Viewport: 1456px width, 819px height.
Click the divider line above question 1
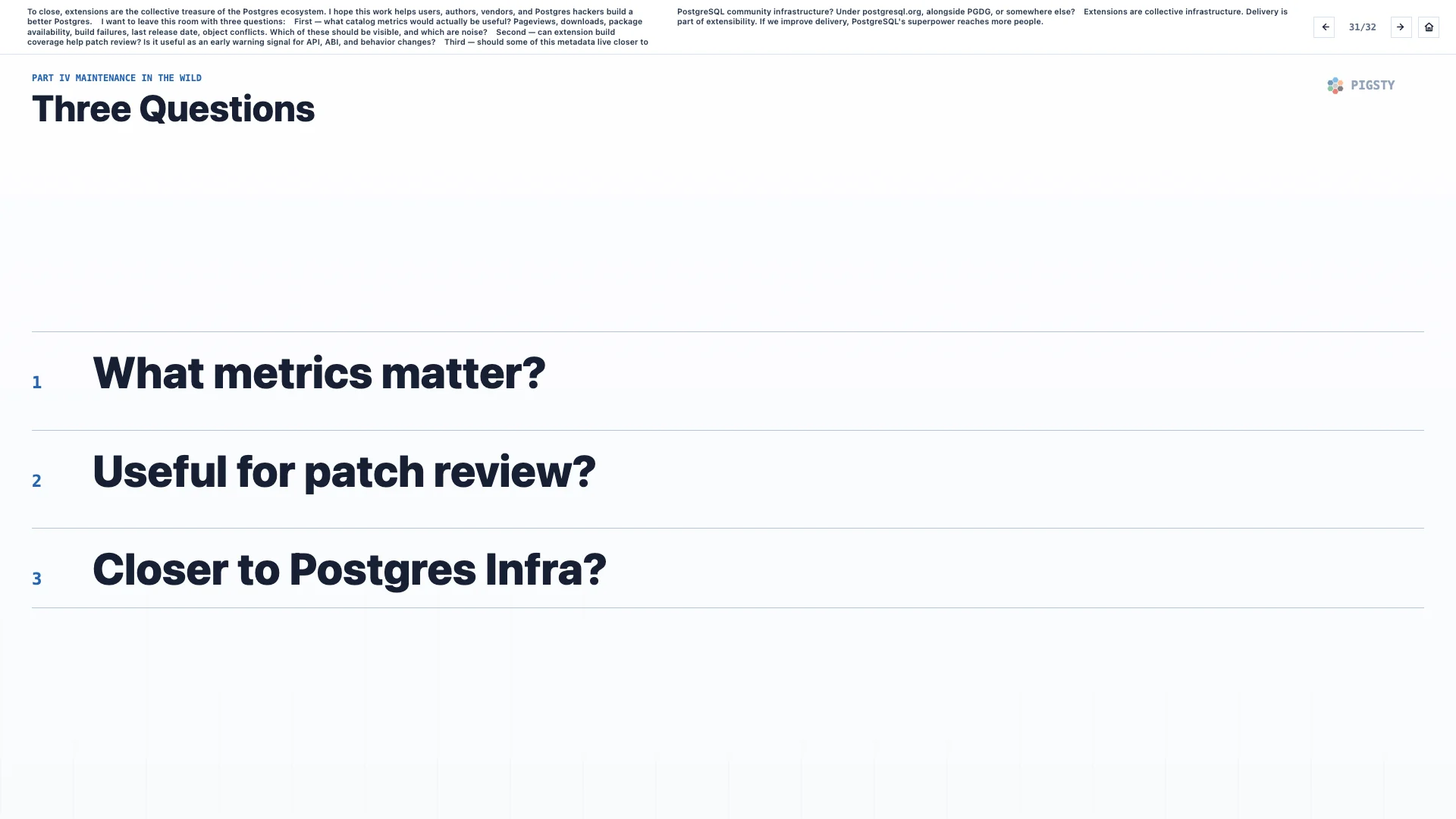point(728,331)
